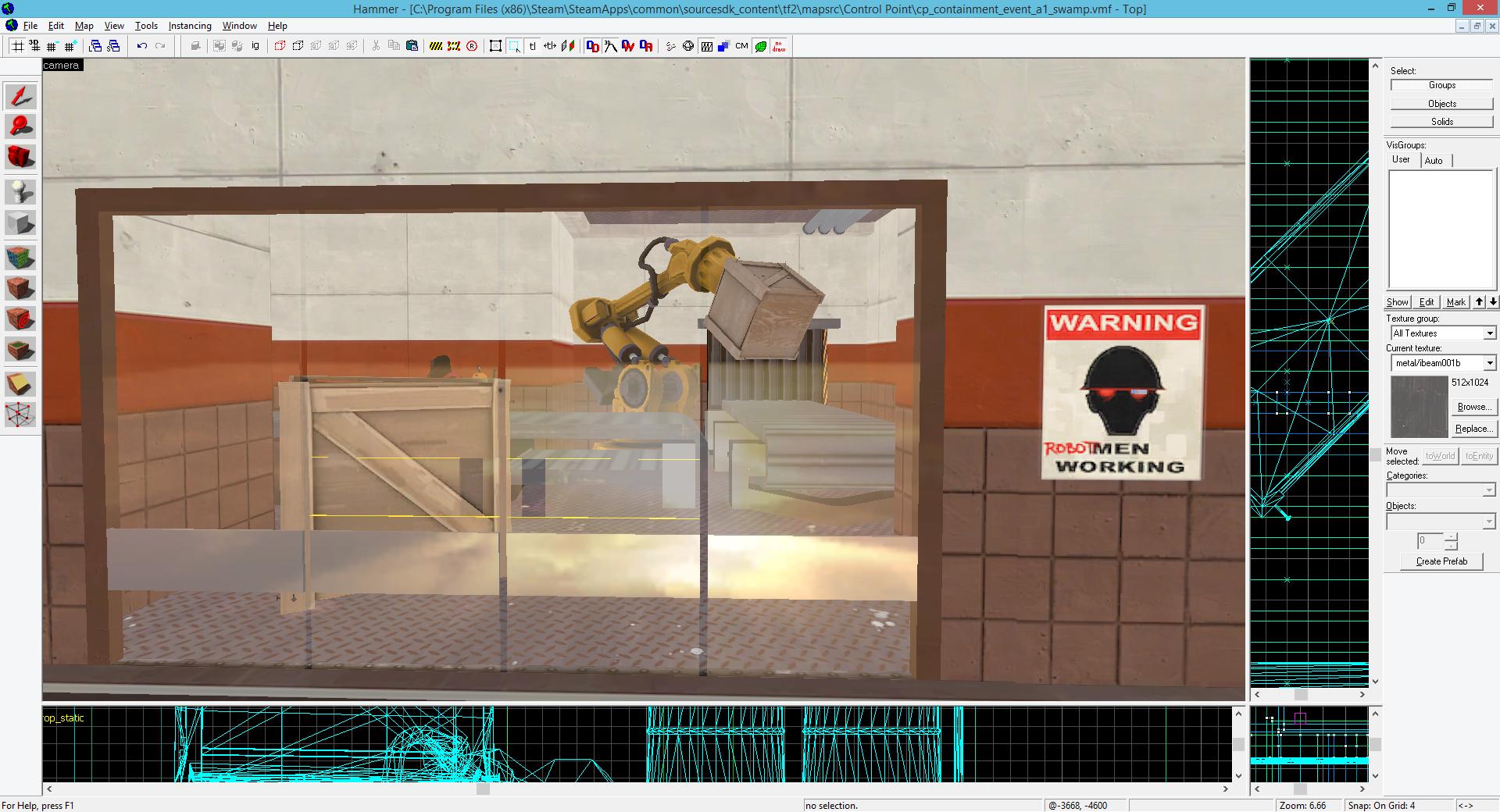Choose Solids selection mode
Image resolution: width=1500 pixels, height=812 pixels.
1442,121
